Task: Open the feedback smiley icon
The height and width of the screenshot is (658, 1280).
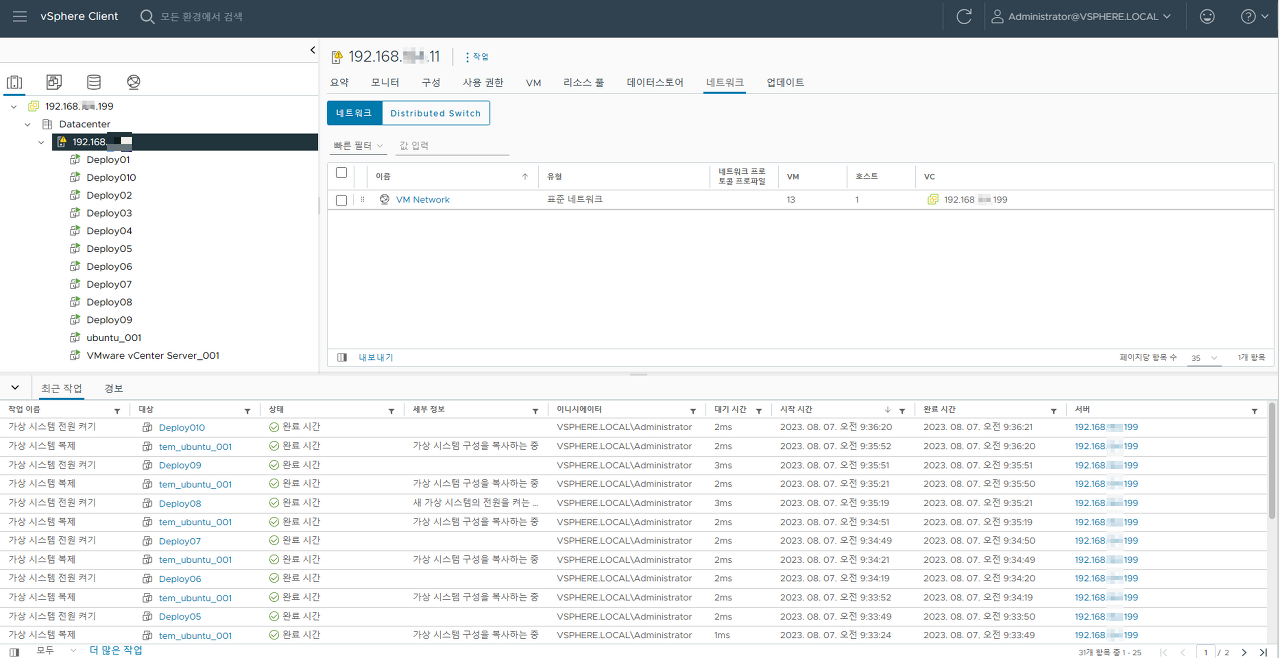Action: (1208, 16)
